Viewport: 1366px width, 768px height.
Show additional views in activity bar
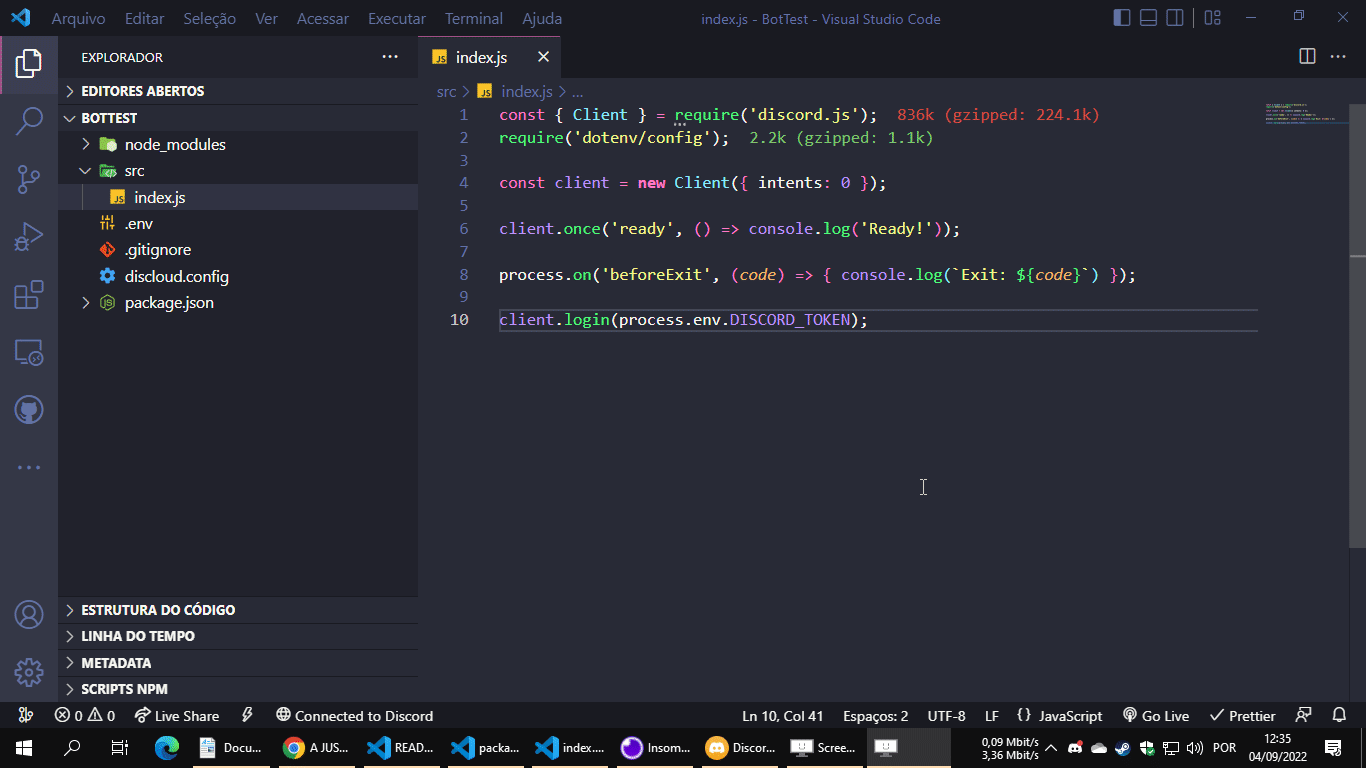29,467
